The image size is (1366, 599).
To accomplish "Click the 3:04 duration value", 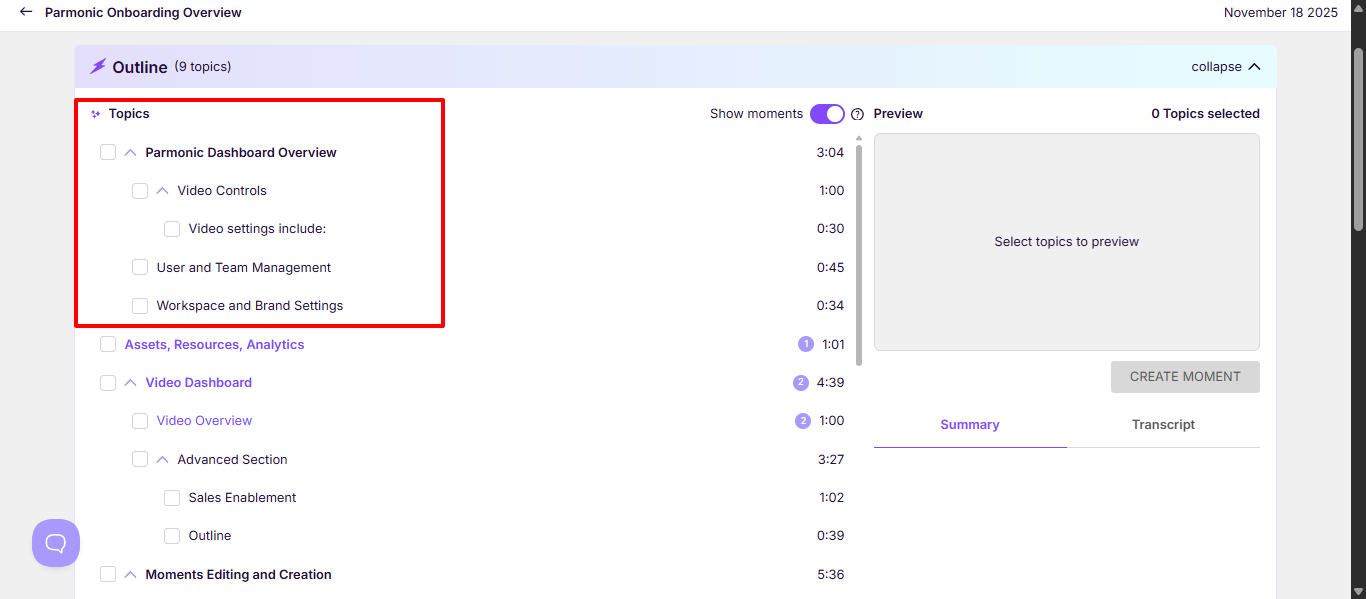I will pyautogui.click(x=830, y=153).
